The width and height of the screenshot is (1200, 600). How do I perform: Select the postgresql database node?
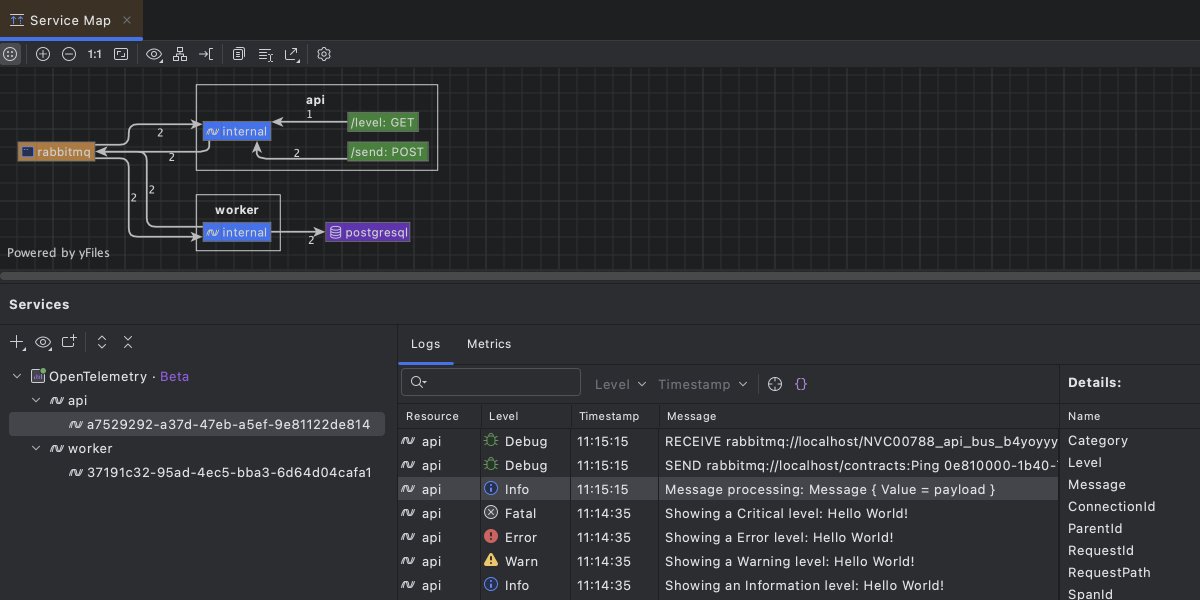[x=368, y=232]
